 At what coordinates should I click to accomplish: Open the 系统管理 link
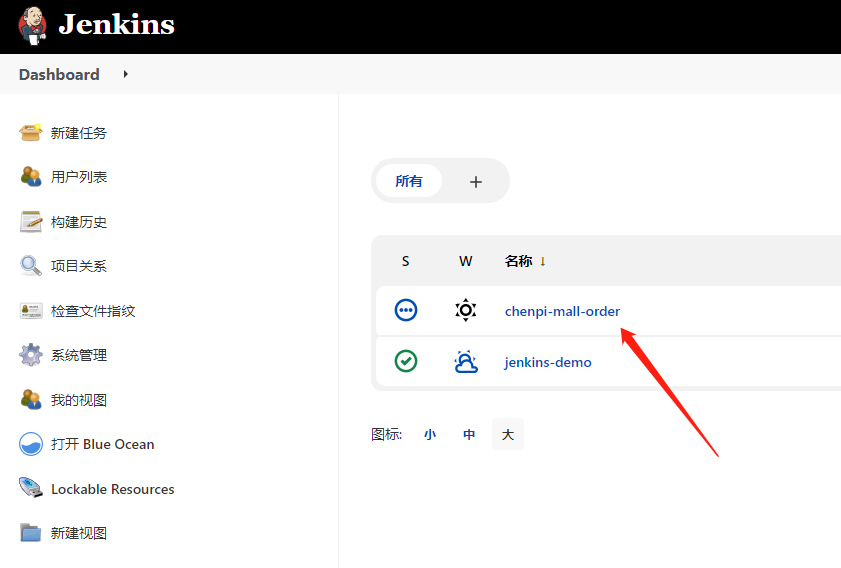(79, 355)
